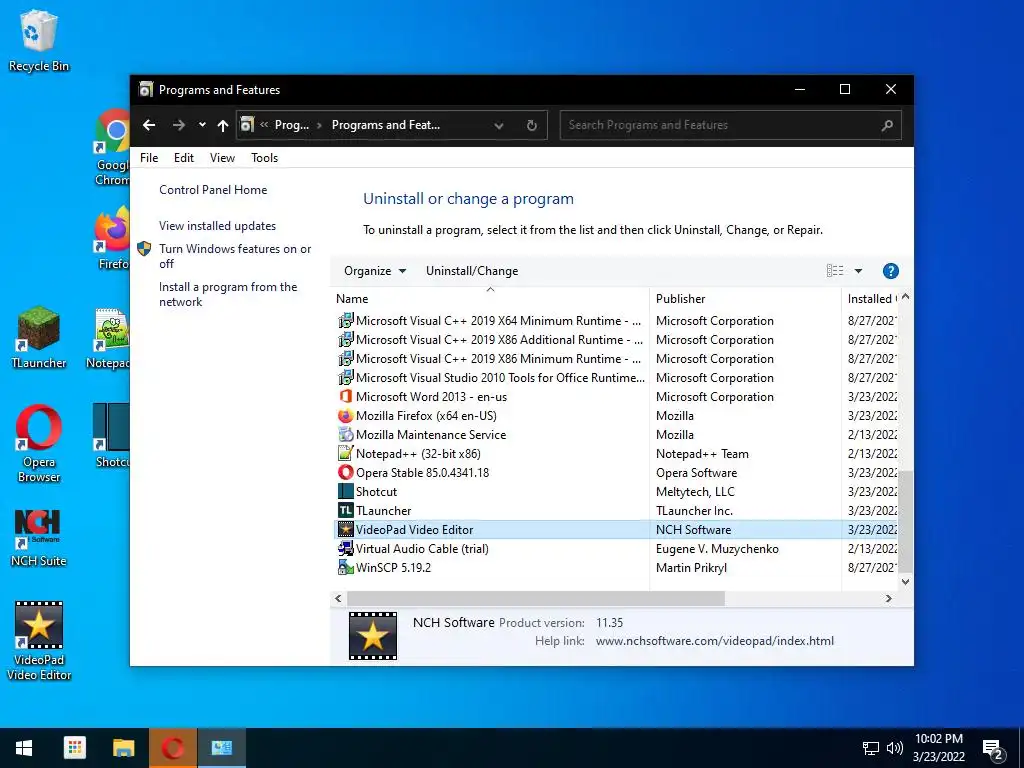Click the volume speaker tray icon

(895, 748)
